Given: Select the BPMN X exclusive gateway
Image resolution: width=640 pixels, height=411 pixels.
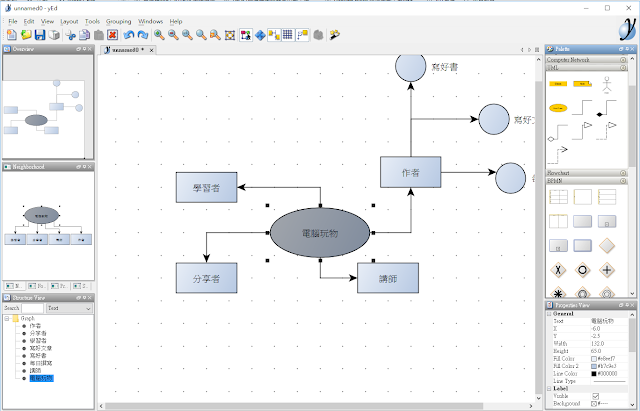Looking at the screenshot, I should 558,270.
